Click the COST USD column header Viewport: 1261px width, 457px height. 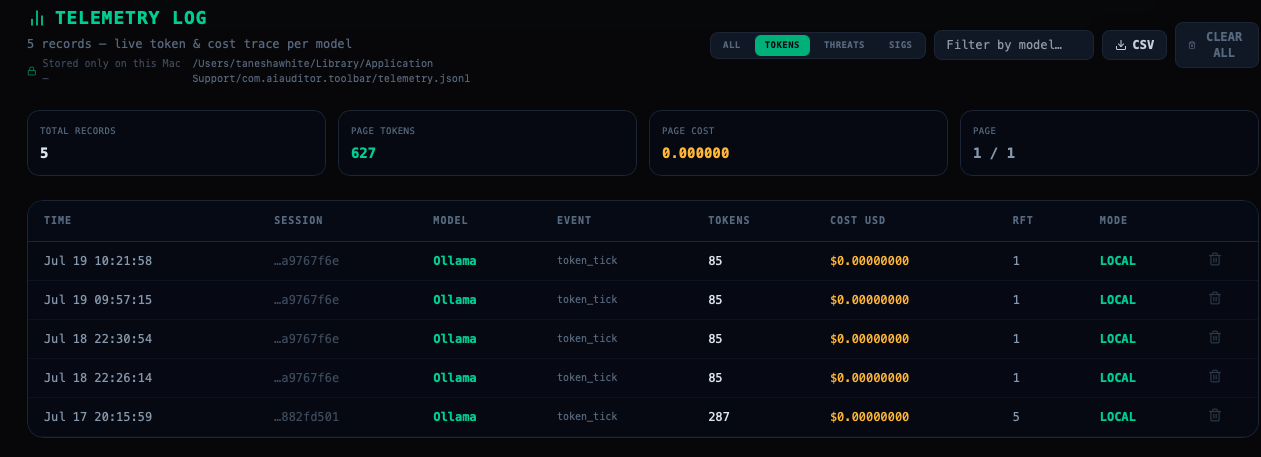click(x=858, y=220)
